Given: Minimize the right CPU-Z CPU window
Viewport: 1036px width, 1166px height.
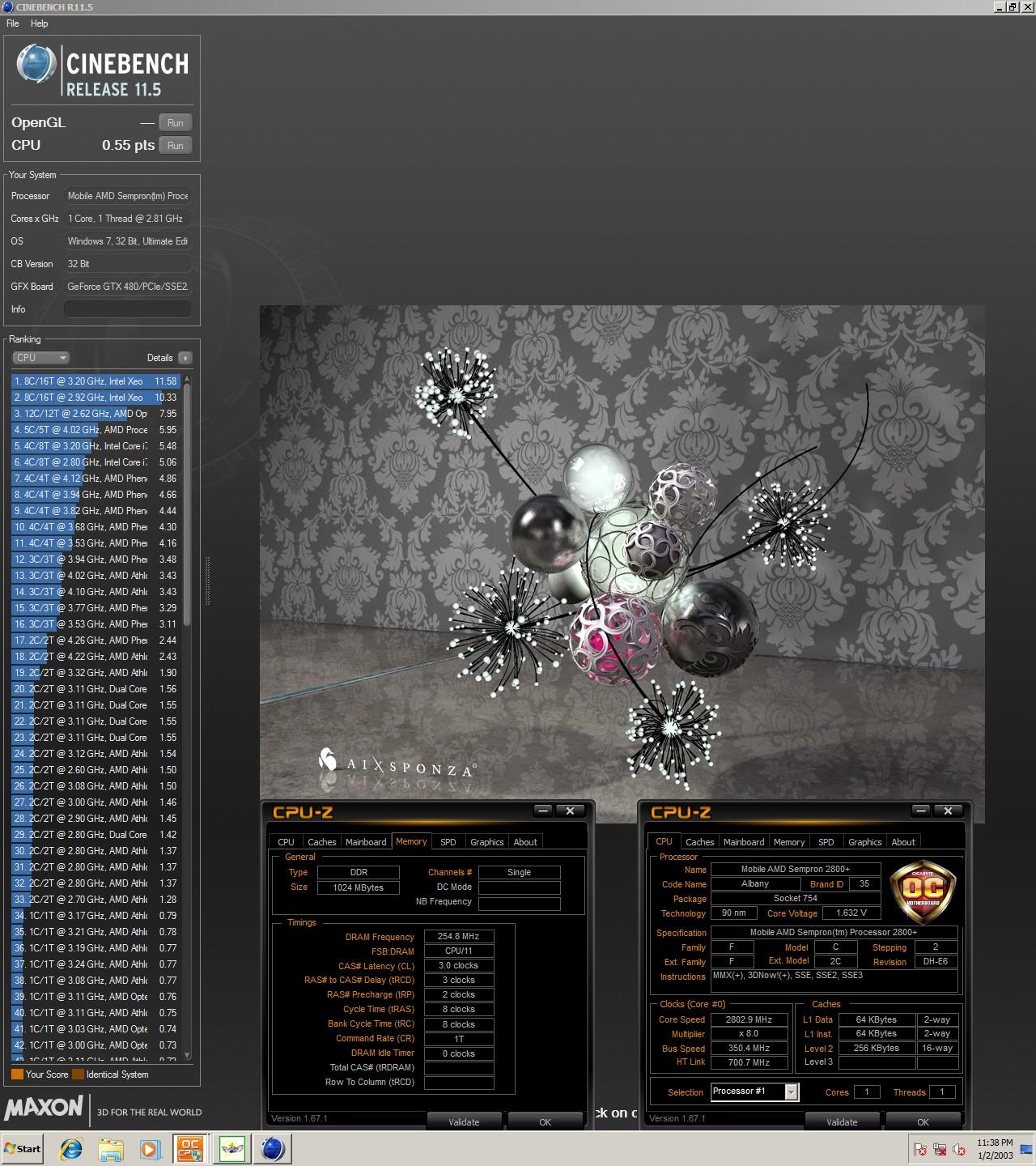Looking at the screenshot, I should 921,811.
